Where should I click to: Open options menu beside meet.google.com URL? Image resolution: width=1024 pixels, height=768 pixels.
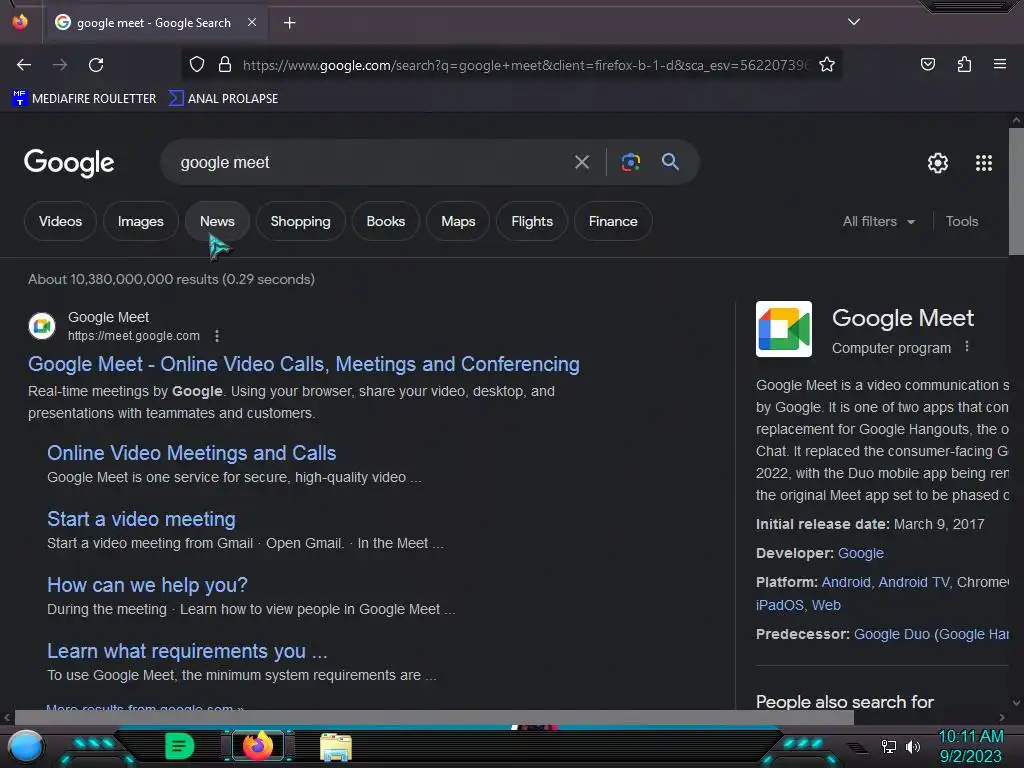217,336
